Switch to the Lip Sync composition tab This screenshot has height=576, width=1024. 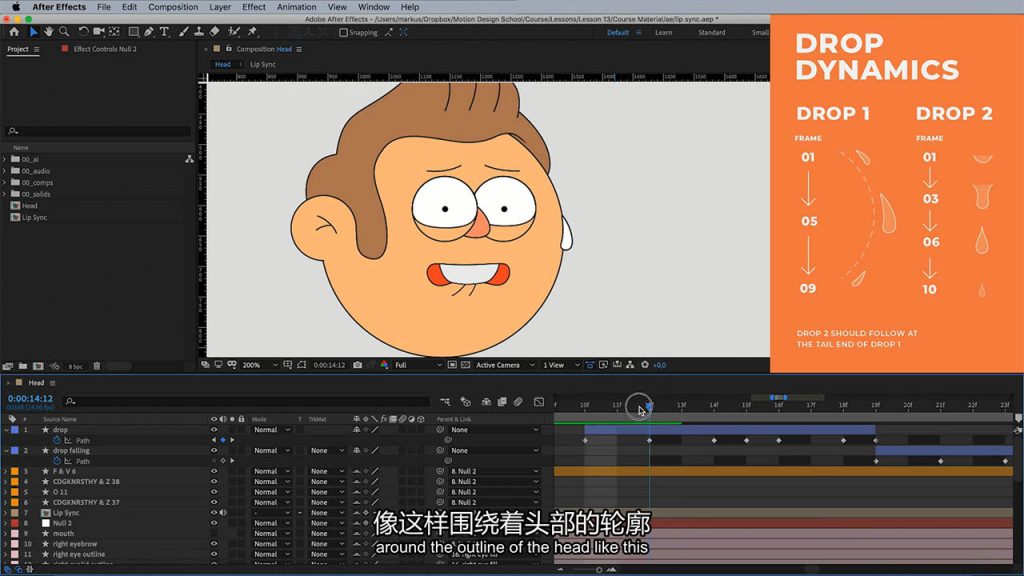point(263,65)
